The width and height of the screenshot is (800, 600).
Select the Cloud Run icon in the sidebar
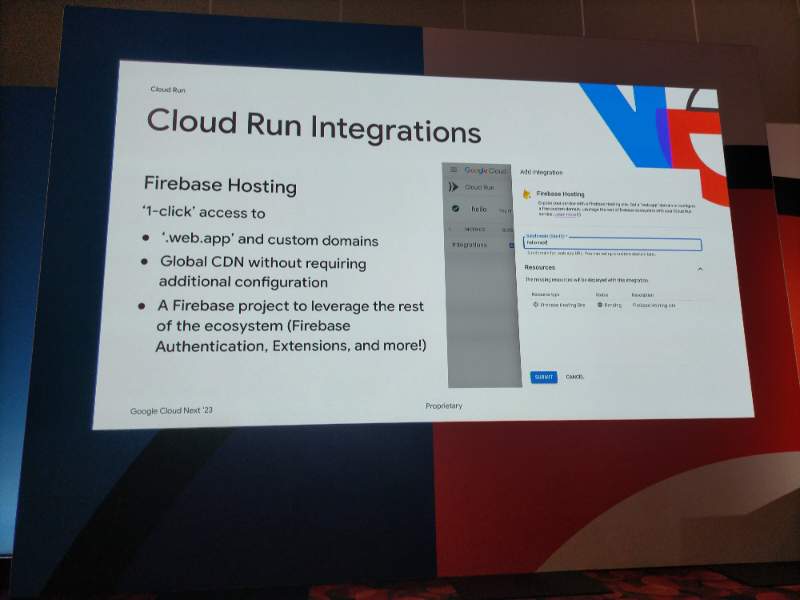click(x=453, y=186)
